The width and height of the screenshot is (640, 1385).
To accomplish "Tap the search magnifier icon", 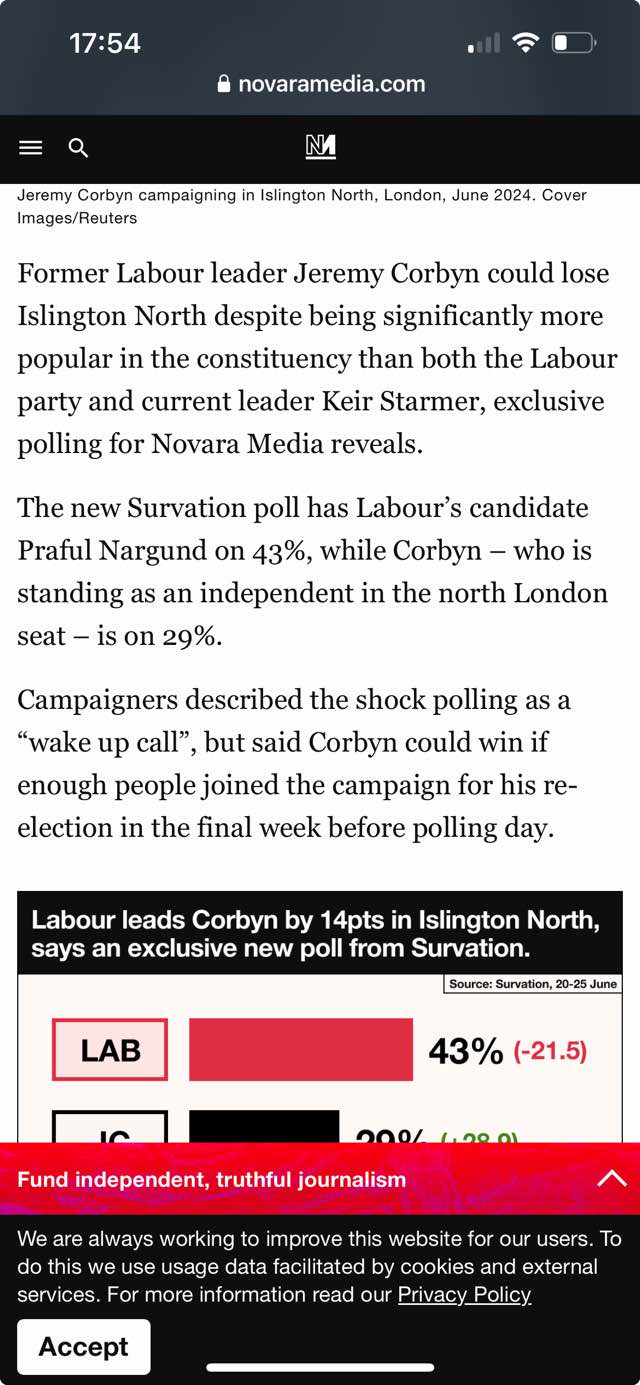I will pyautogui.click(x=79, y=148).
